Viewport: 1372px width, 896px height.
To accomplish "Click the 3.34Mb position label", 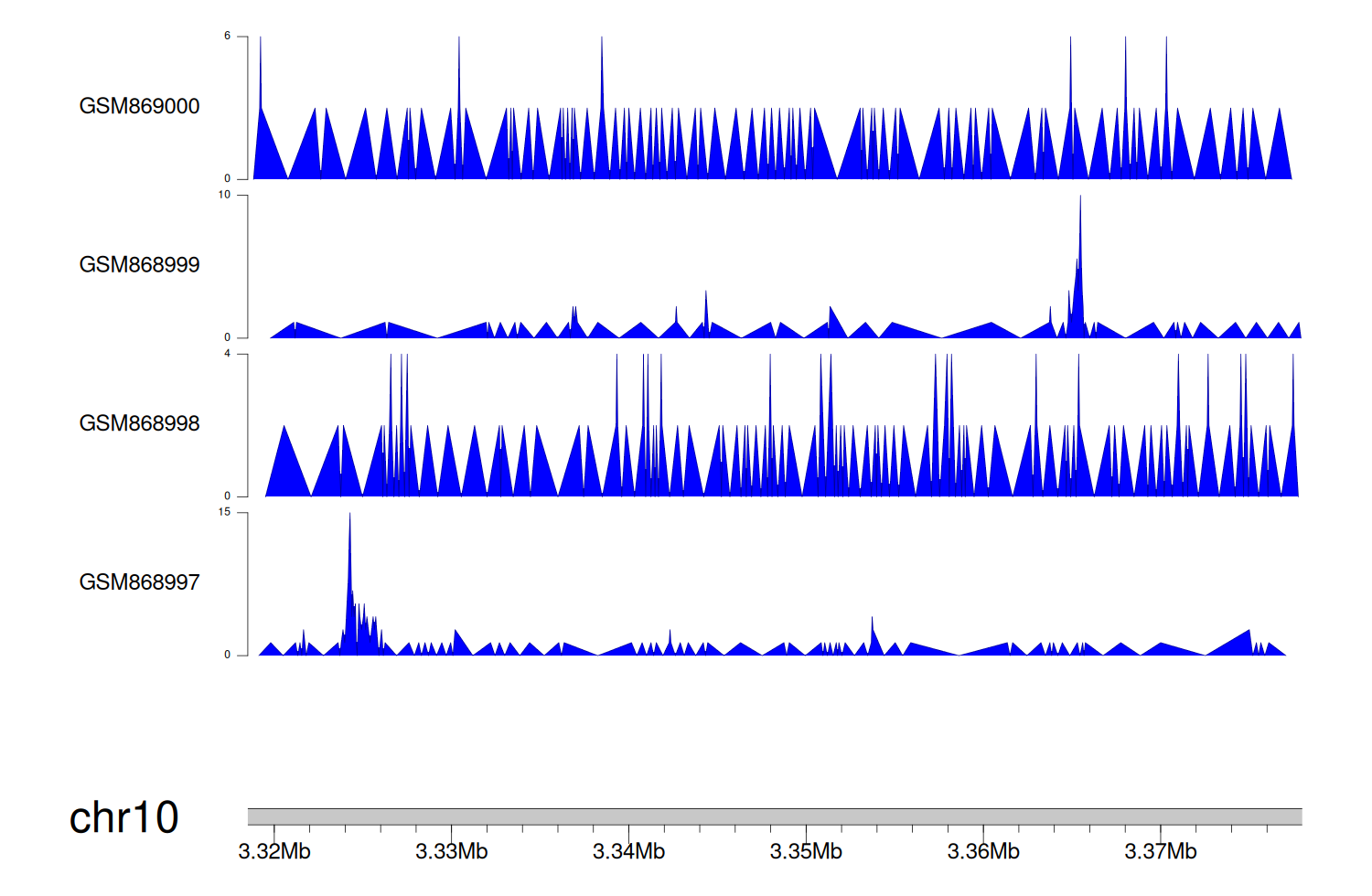I will (628, 852).
